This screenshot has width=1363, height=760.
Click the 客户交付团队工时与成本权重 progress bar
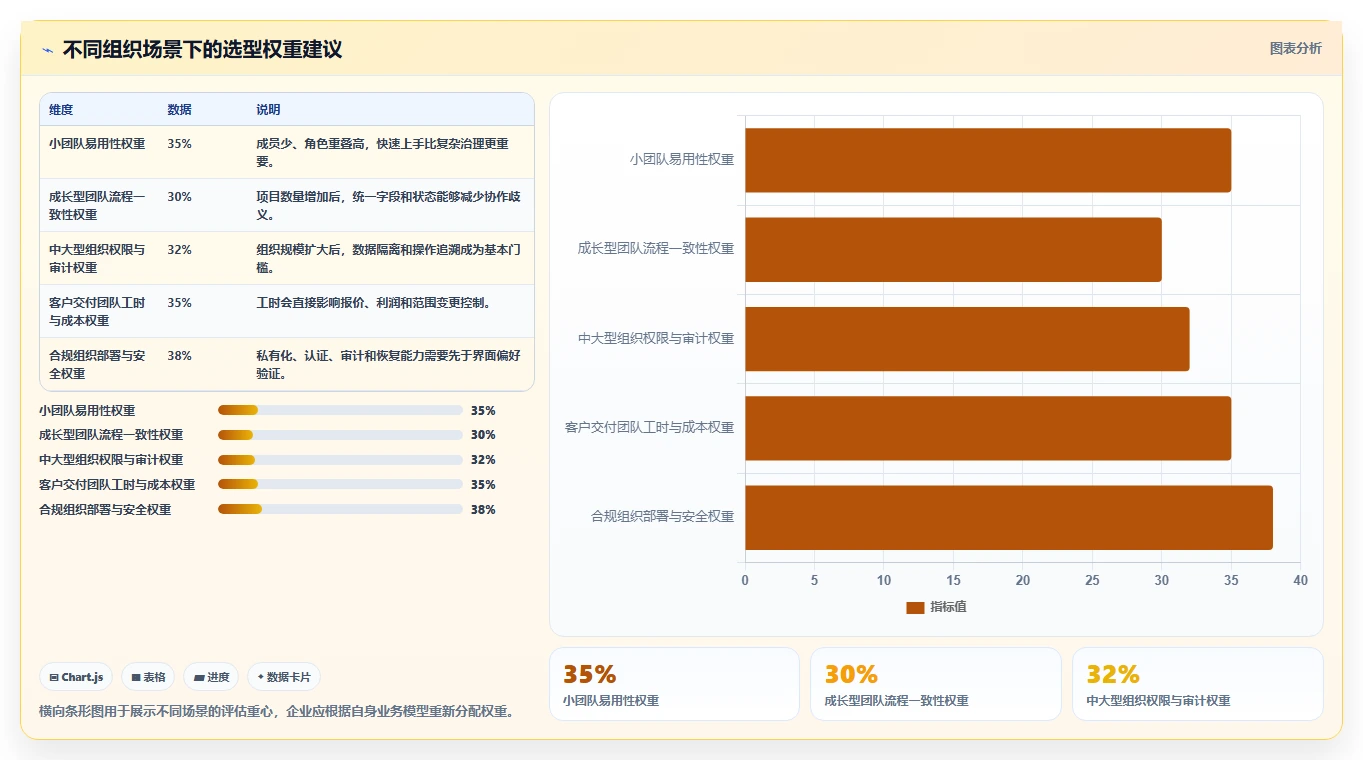click(x=340, y=485)
